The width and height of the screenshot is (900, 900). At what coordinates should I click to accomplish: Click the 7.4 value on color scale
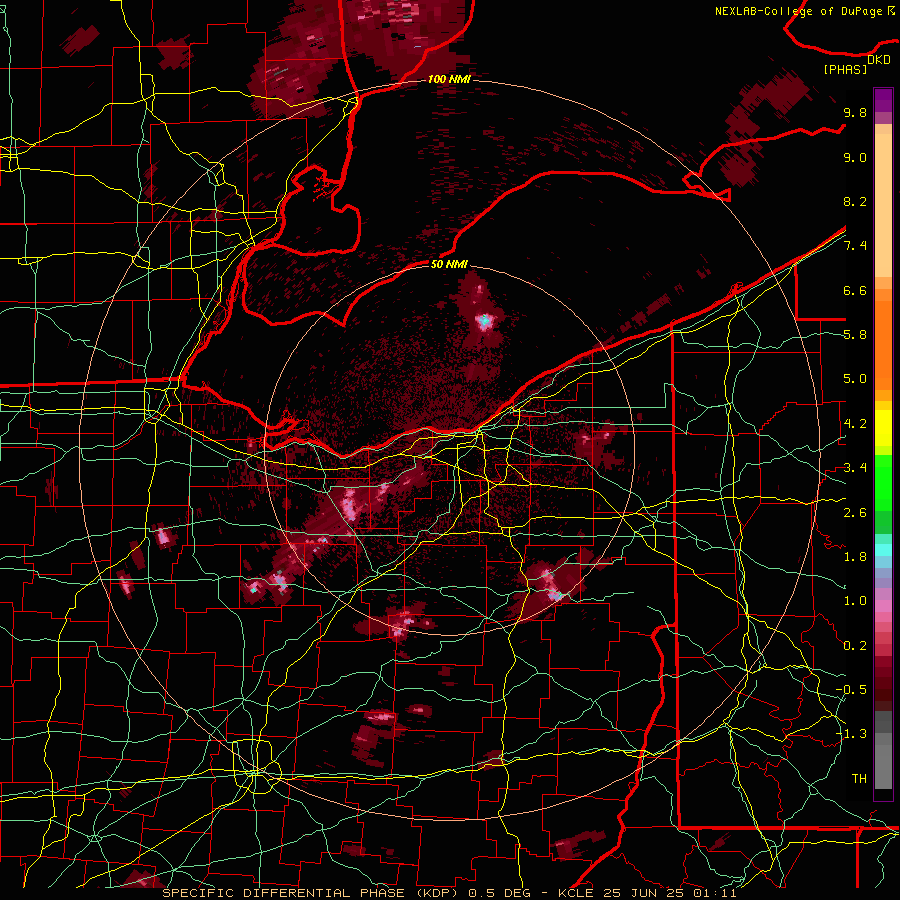(x=855, y=246)
